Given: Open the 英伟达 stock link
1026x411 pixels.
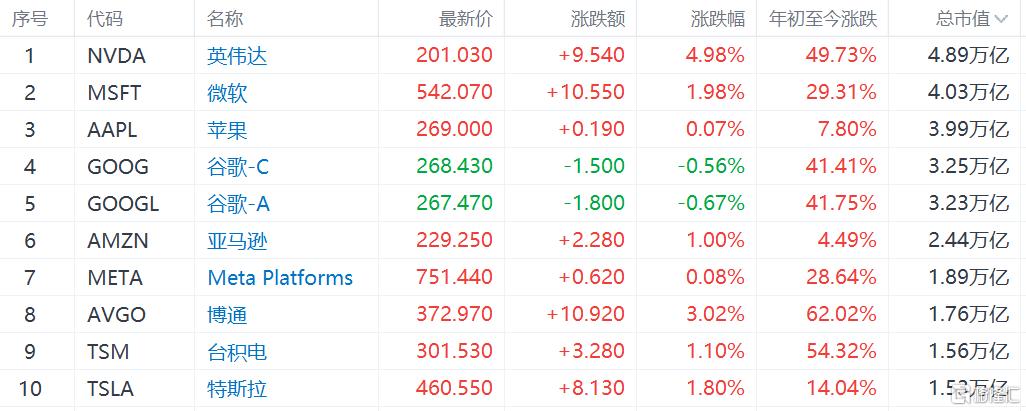Looking at the screenshot, I should click(x=237, y=56).
